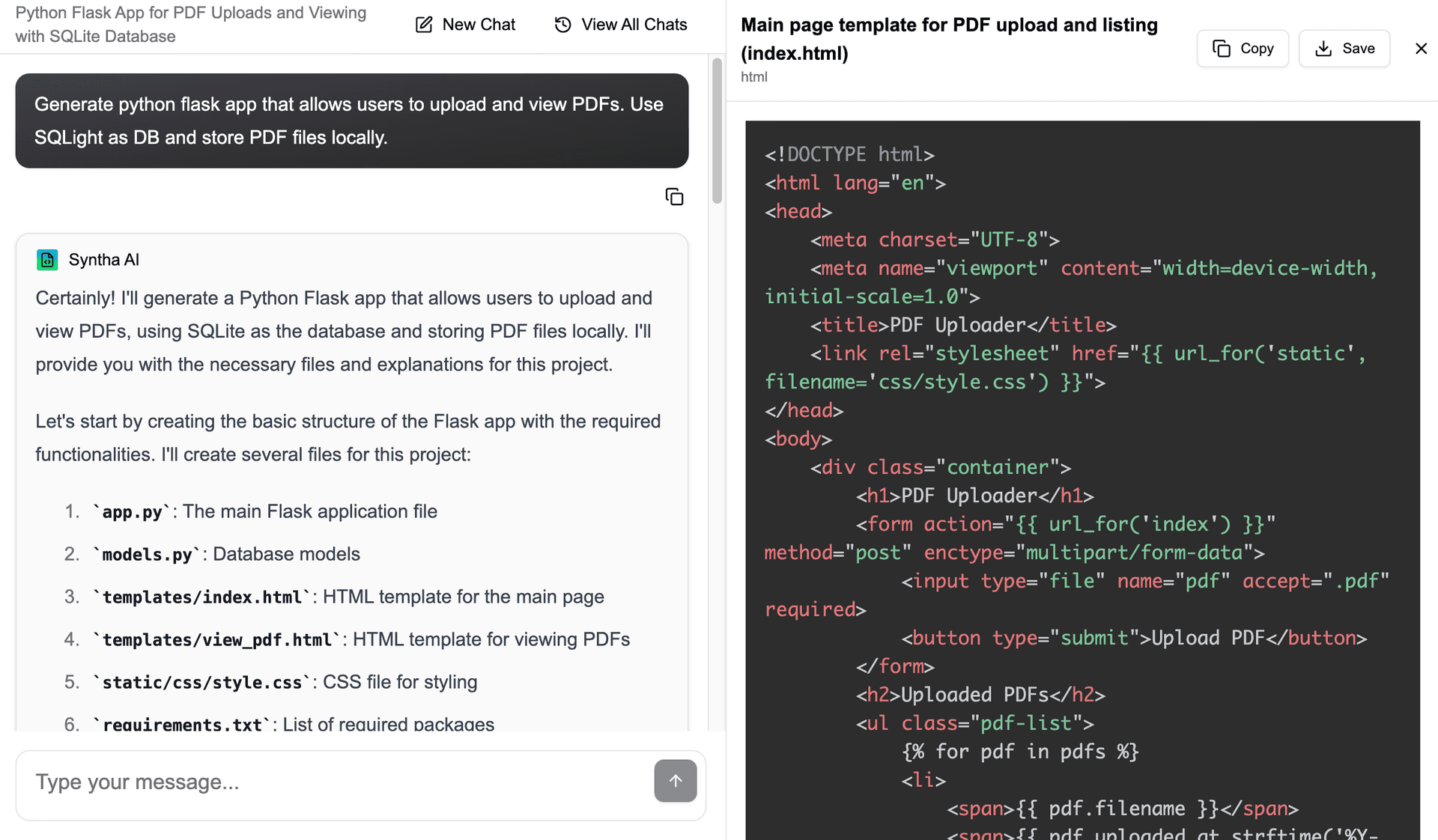Click the html language label under the panel title
The height and width of the screenshot is (840, 1438).
pyautogui.click(x=753, y=76)
